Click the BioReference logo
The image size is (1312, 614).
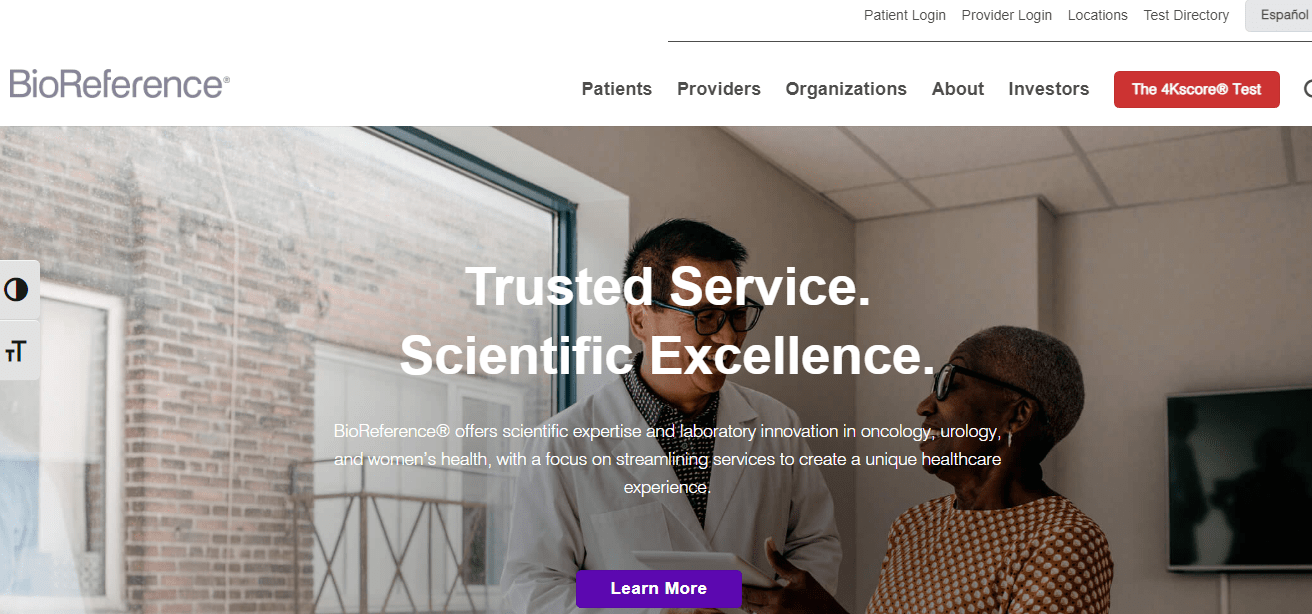point(118,84)
